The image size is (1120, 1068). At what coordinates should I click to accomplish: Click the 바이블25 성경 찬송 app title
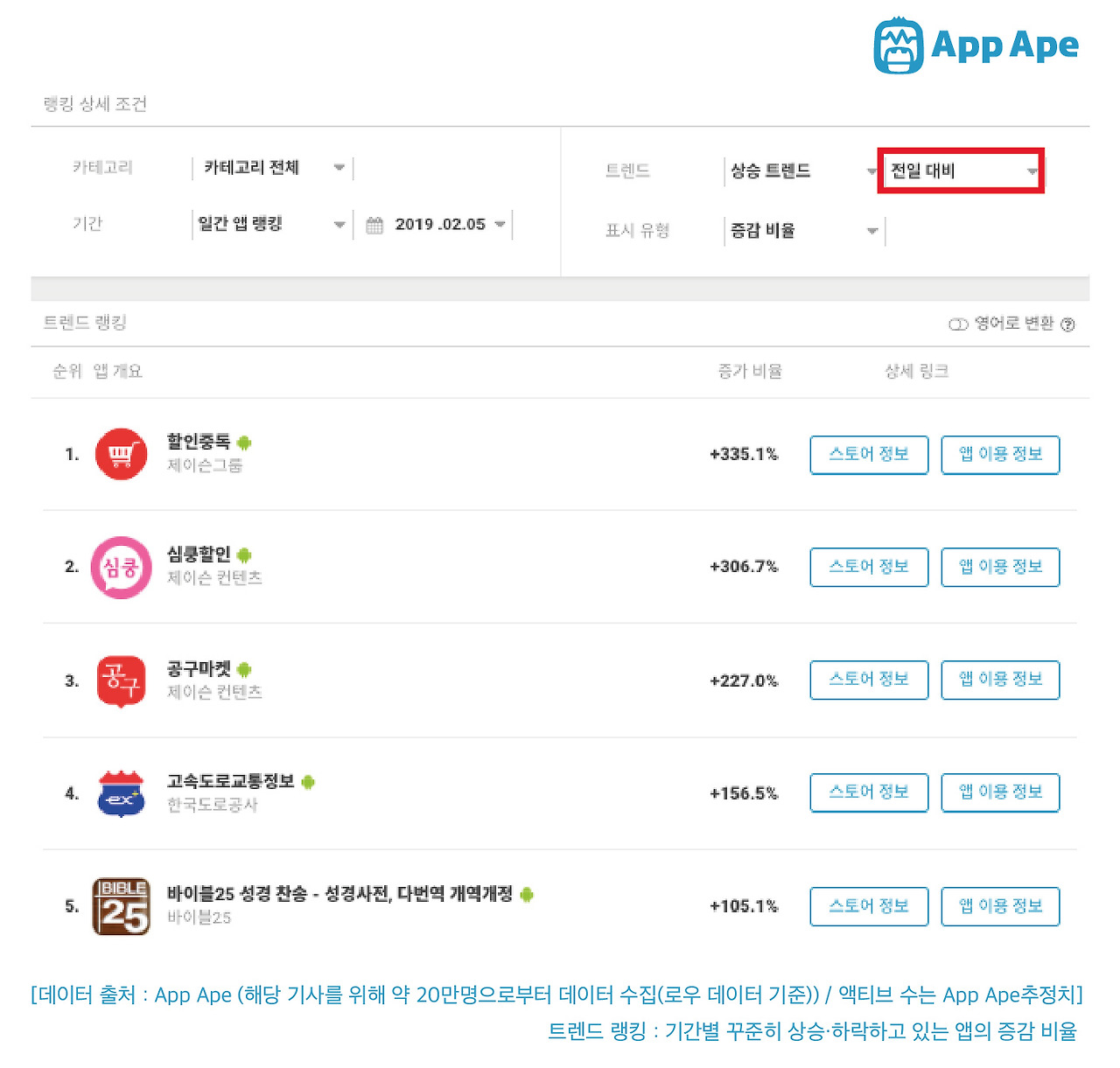pos(339,894)
